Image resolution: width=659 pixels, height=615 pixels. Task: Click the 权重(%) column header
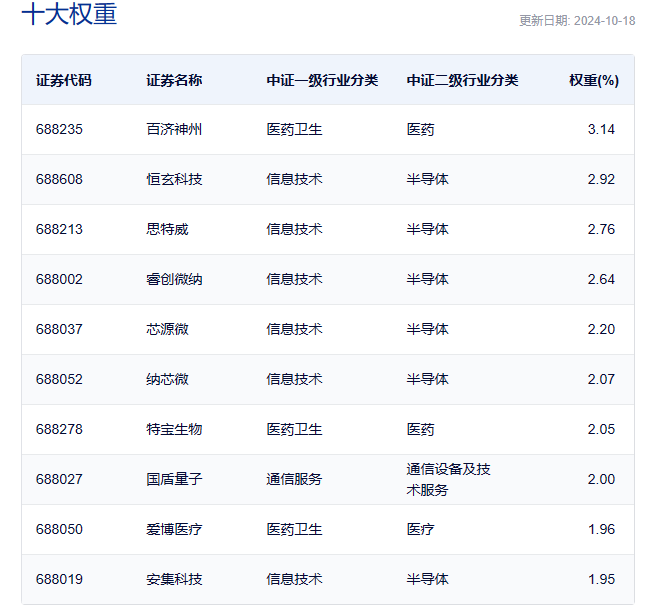coord(594,80)
